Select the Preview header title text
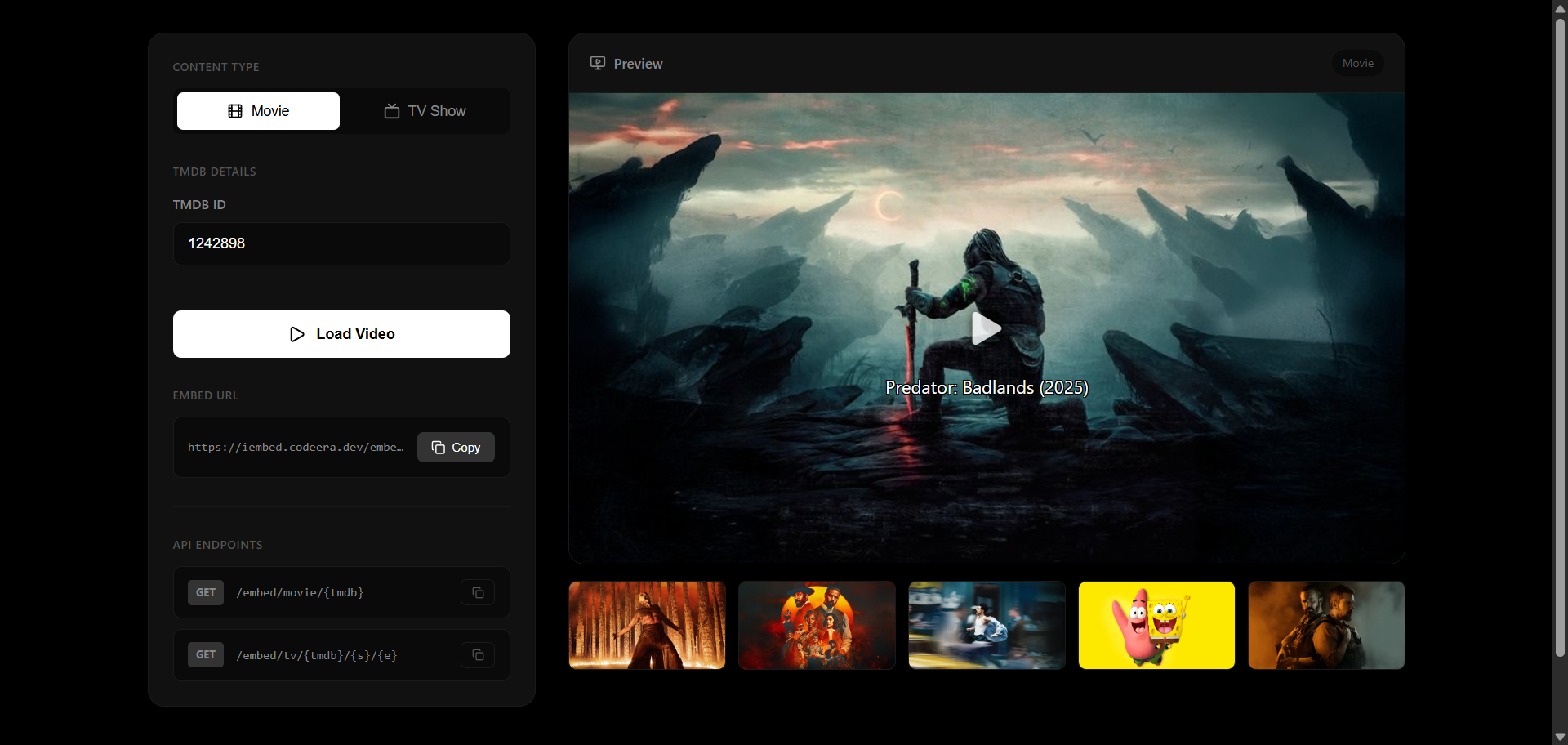Screen dimensions: 1568x745 click(638, 63)
